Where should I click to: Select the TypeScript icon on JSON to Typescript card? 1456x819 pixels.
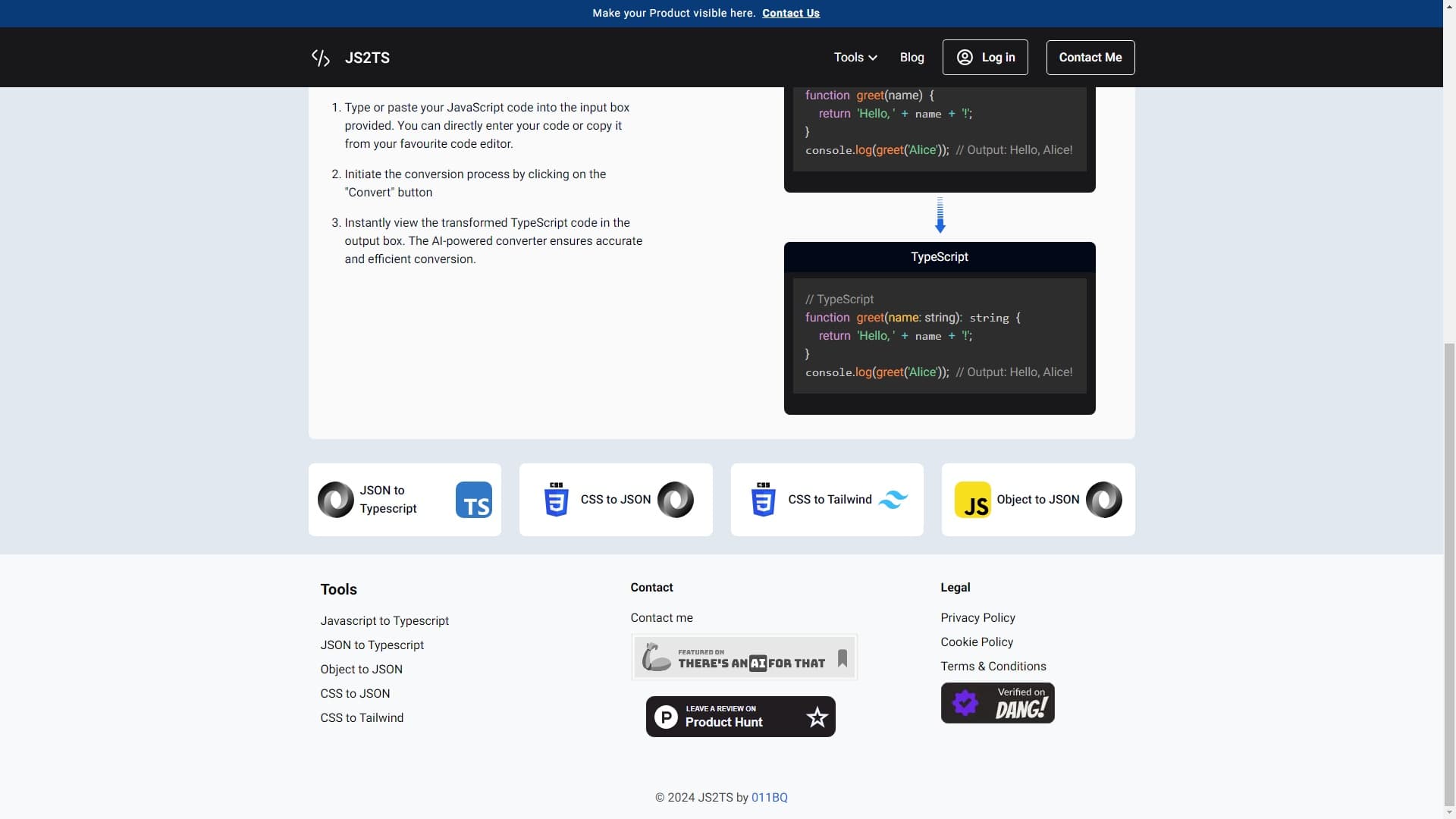click(473, 499)
